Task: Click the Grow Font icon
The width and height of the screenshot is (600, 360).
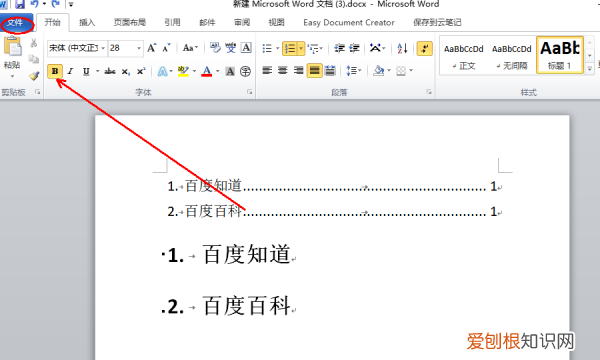Action: [x=152, y=48]
